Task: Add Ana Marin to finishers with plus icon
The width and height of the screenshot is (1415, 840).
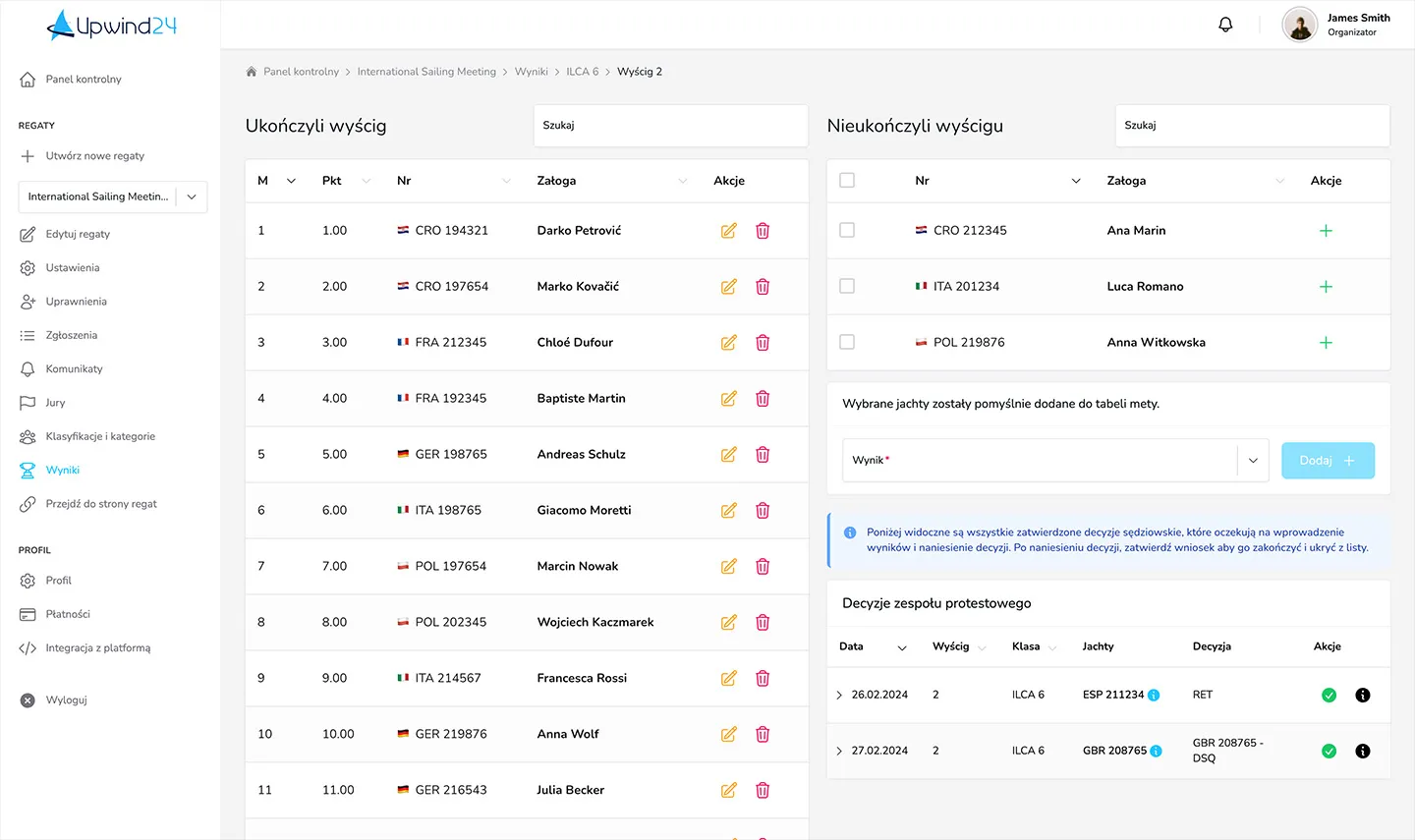Action: pos(1326,231)
